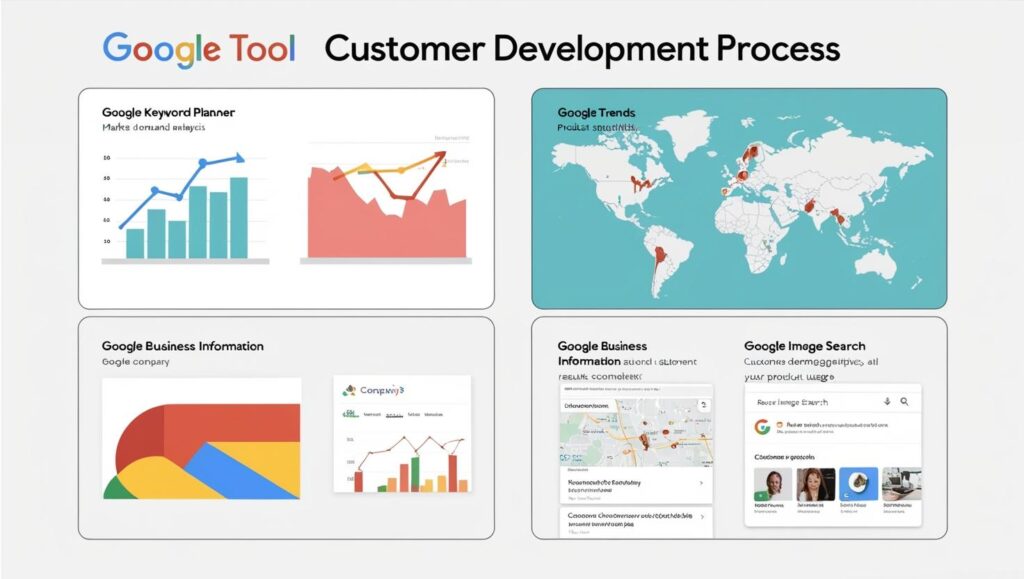Click the small orange icon next to G logo

click(779, 425)
